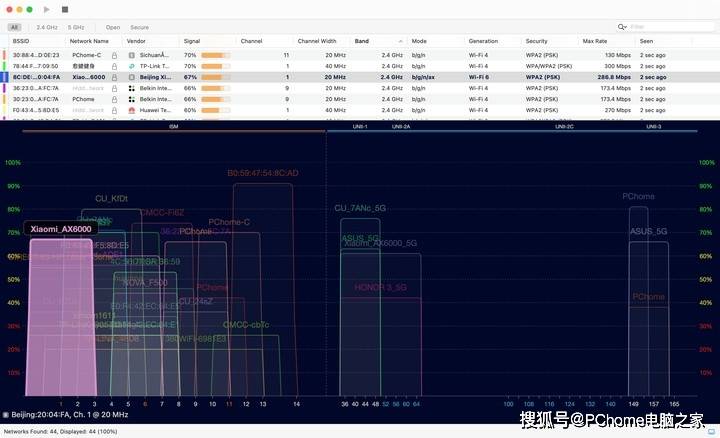Click 67% signal bar in Xiaomi row
The height and width of the screenshot is (438, 720).
coord(215,77)
